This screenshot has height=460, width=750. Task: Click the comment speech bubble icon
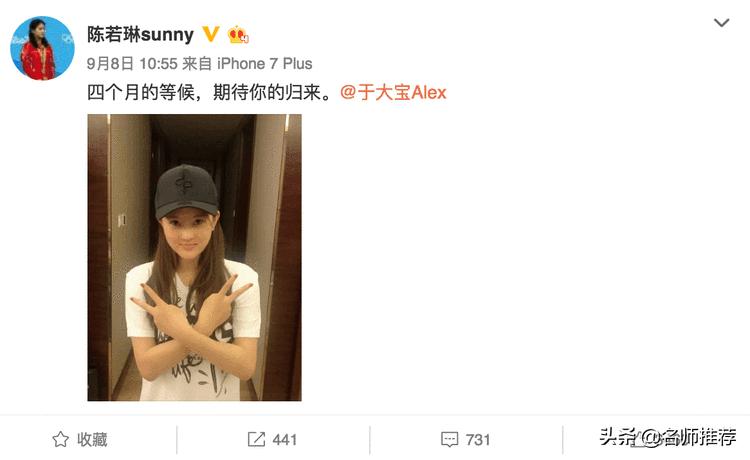[x=450, y=439]
